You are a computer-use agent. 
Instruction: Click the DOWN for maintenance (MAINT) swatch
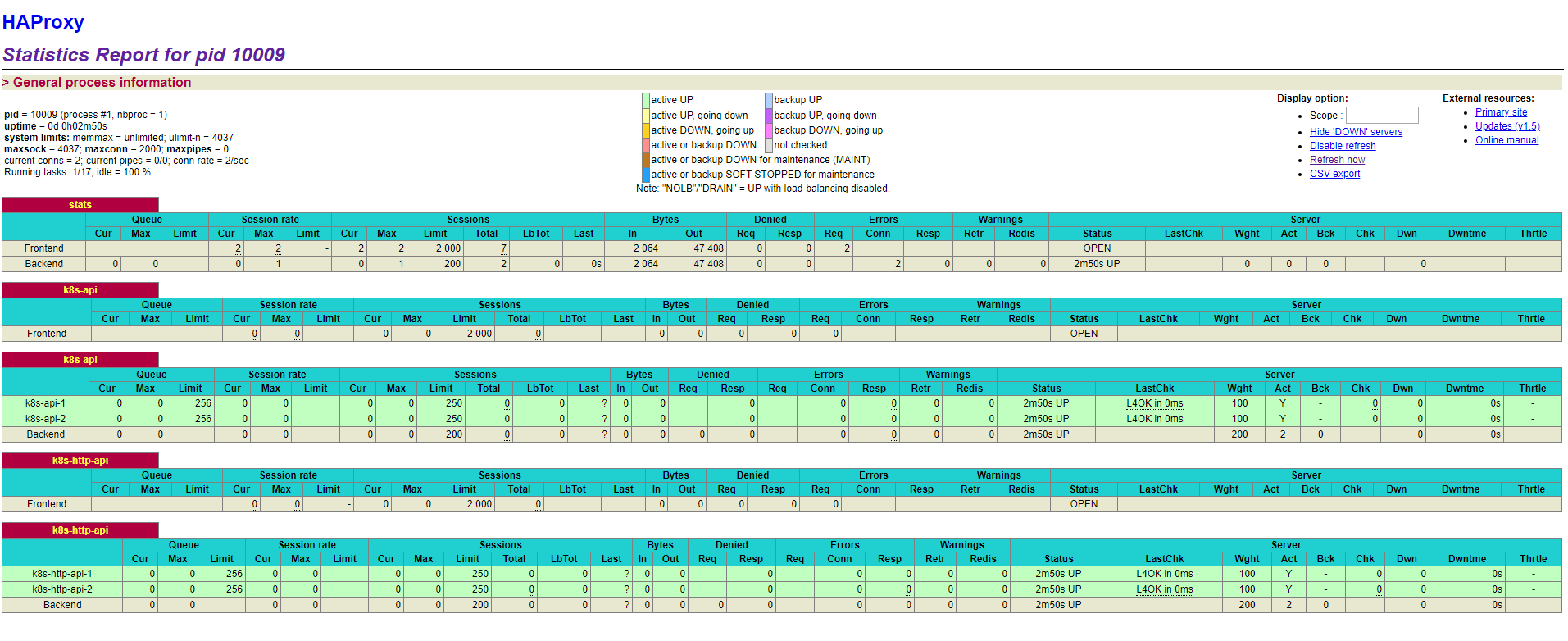pos(646,160)
